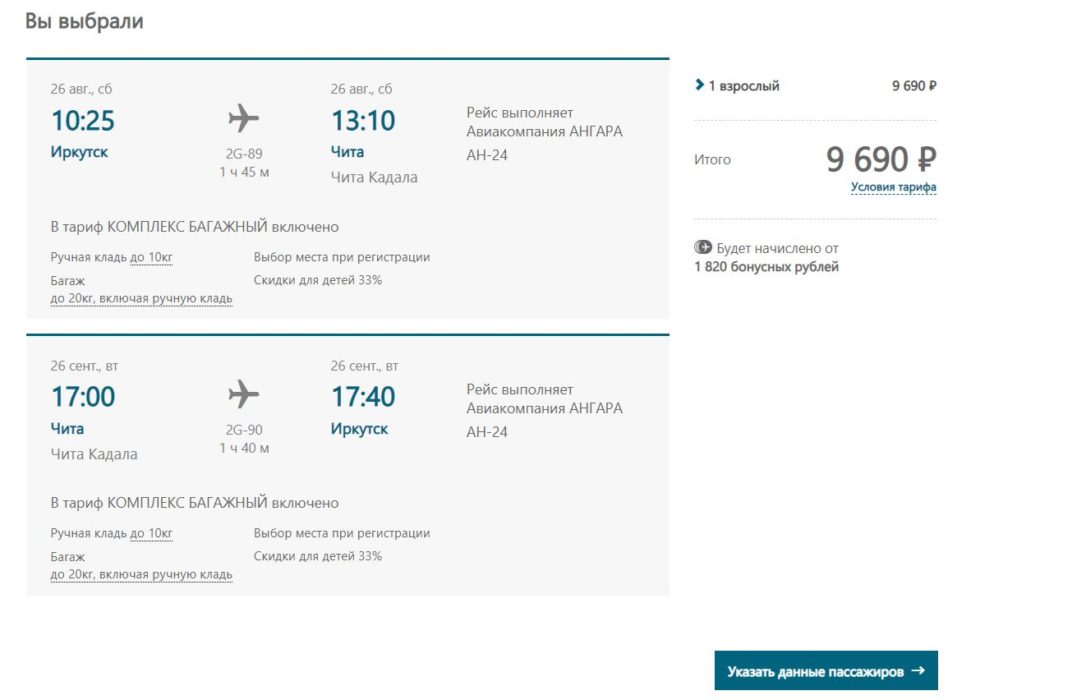Click the 13:10 arrival time
This screenshot has height=700, width=1086.
point(363,121)
